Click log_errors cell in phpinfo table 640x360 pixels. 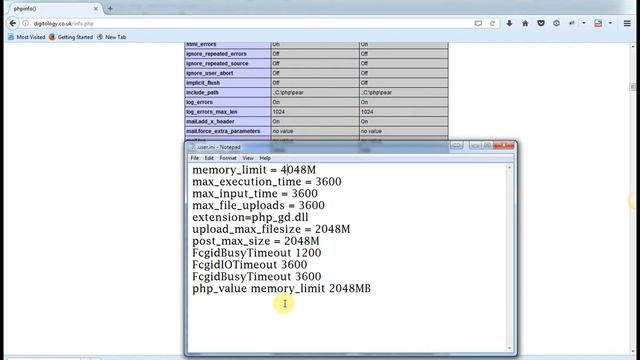(227, 102)
